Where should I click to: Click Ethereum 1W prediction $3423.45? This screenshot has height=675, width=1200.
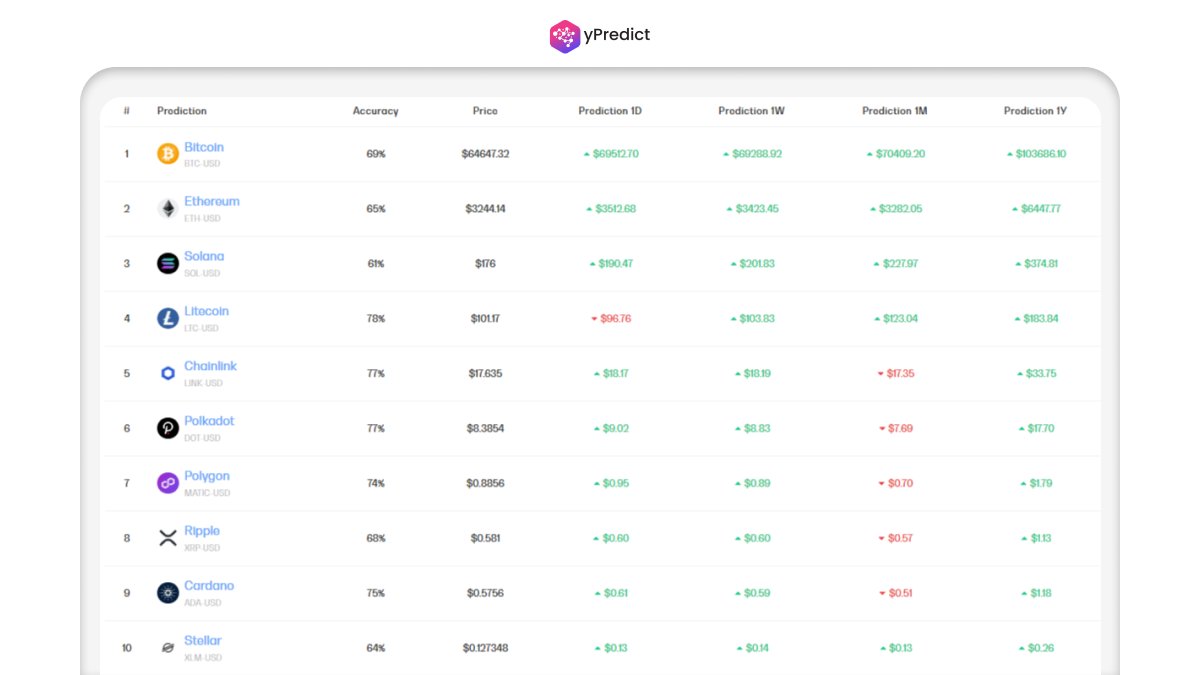pos(752,209)
